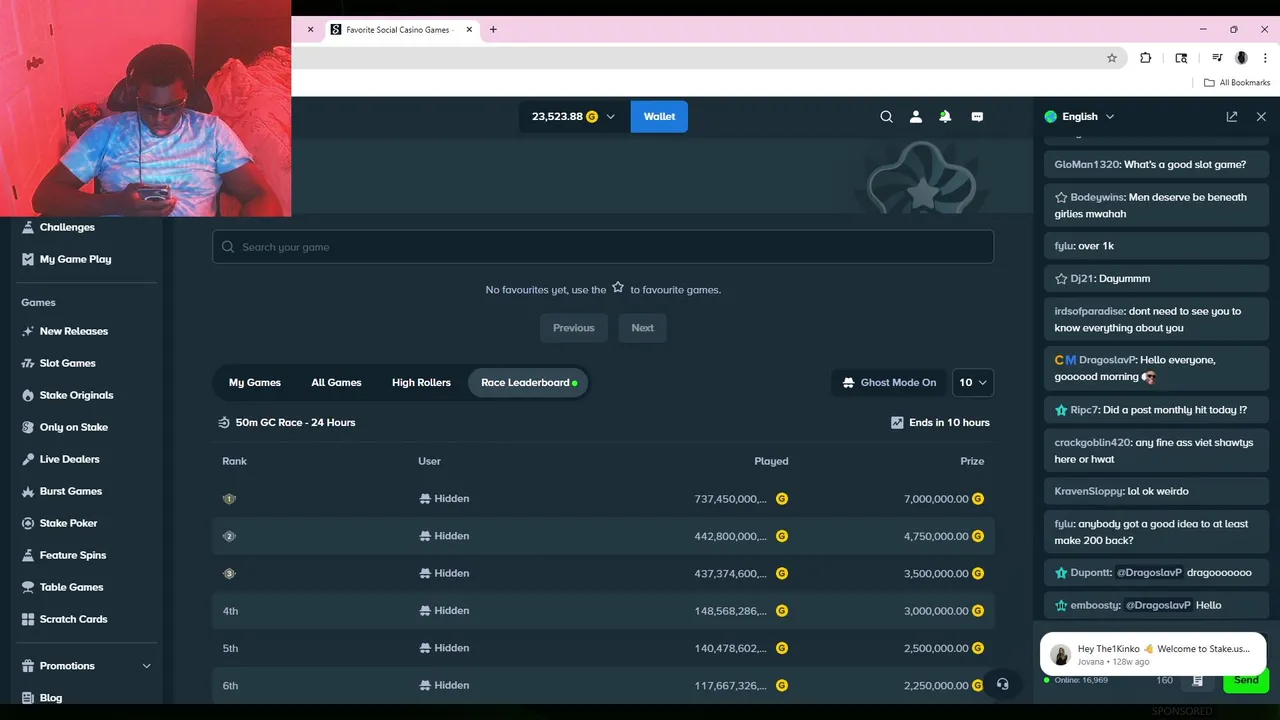The height and width of the screenshot is (720, 1280).
Task: Click the 50m GC Race - 24 Hours title
Action: 295,423
